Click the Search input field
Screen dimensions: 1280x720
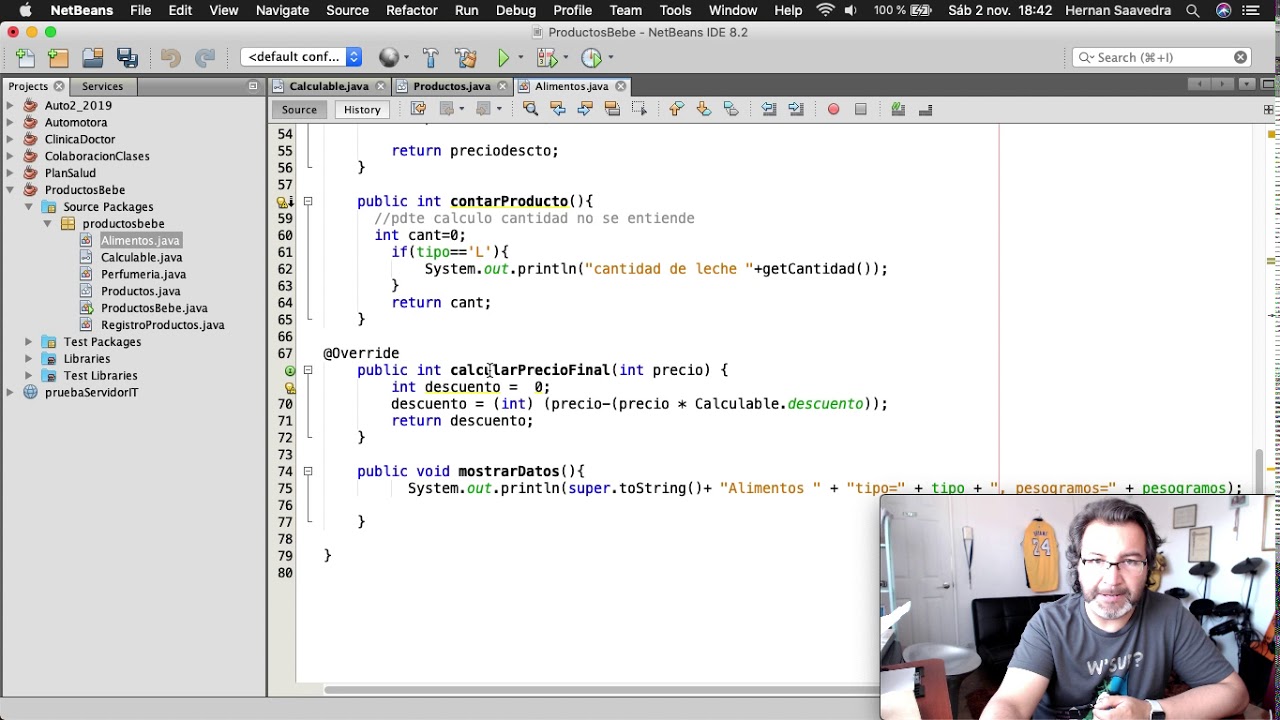1162,57
